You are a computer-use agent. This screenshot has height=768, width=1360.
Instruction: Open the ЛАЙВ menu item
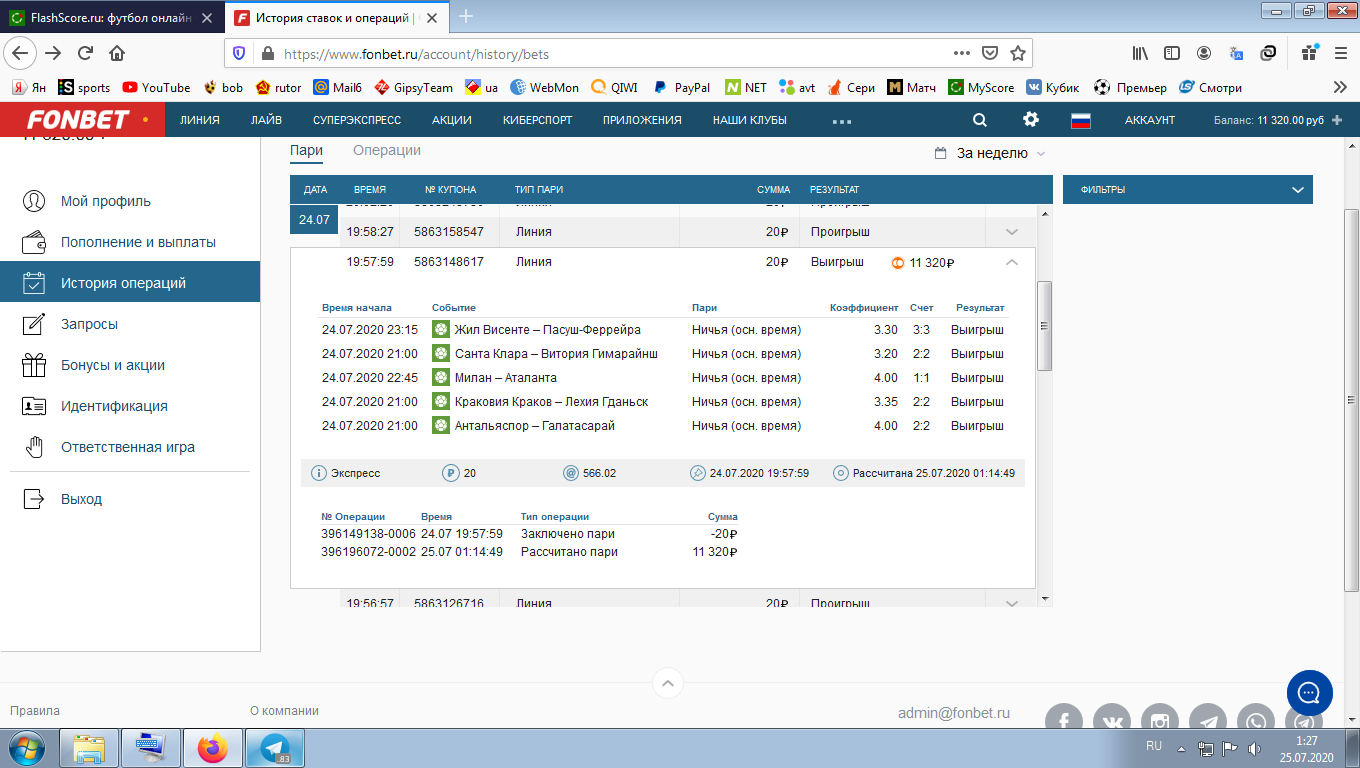(266, 120)
